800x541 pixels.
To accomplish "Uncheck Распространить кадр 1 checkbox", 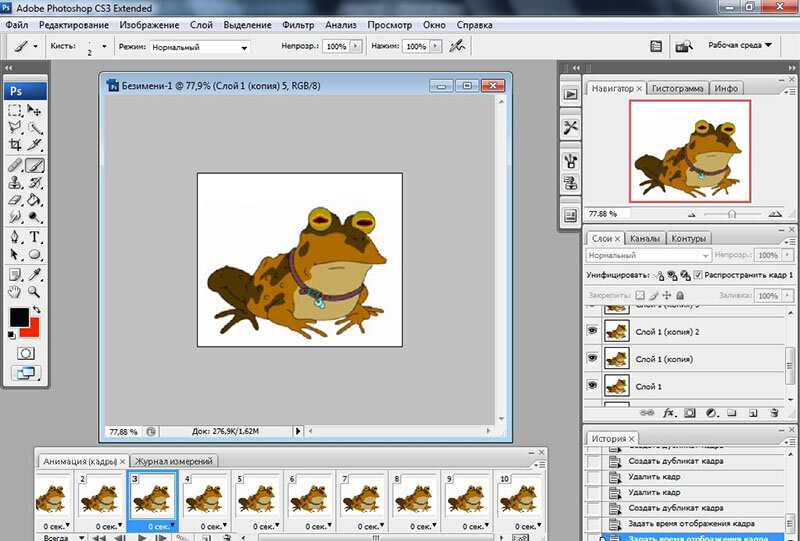I will click(698, 275).
